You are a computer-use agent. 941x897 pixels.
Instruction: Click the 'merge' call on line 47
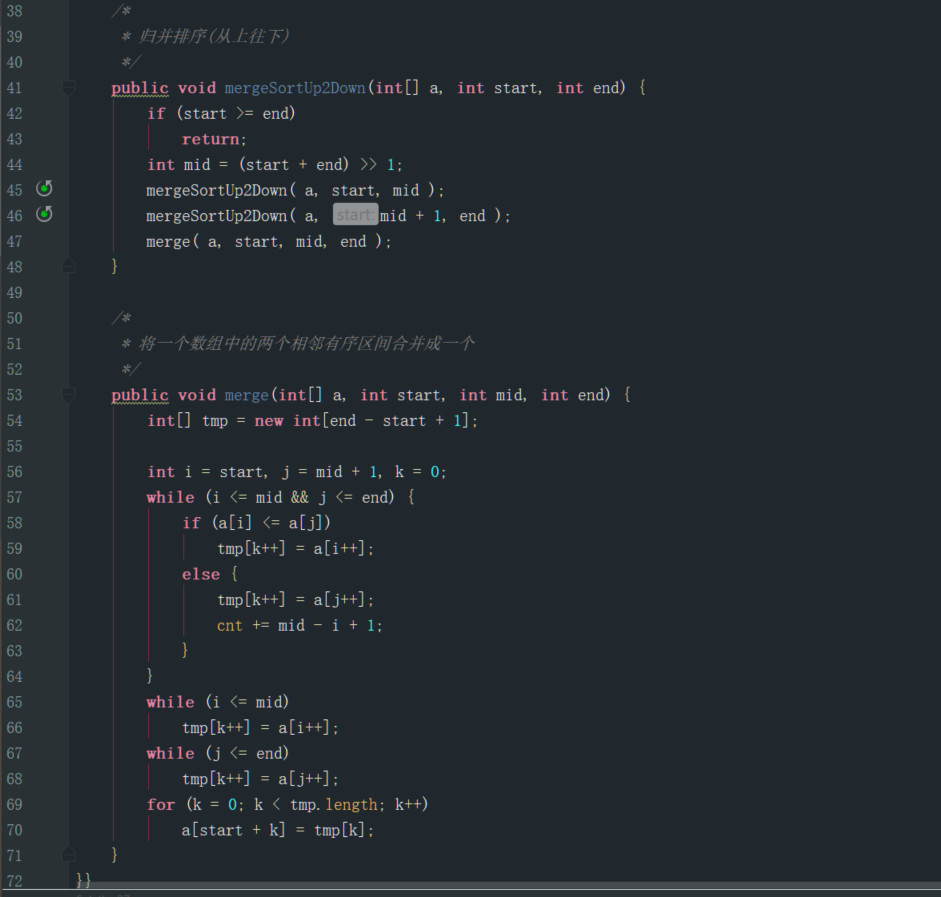168,242
